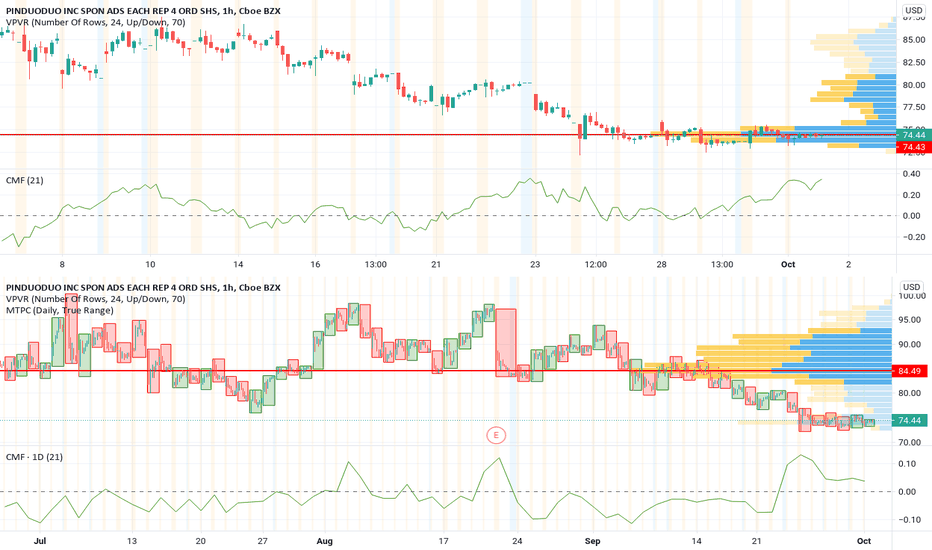Click the 'Jul' label on lower time axis
This screenshot has height=550, width=932.
(40, 541)
